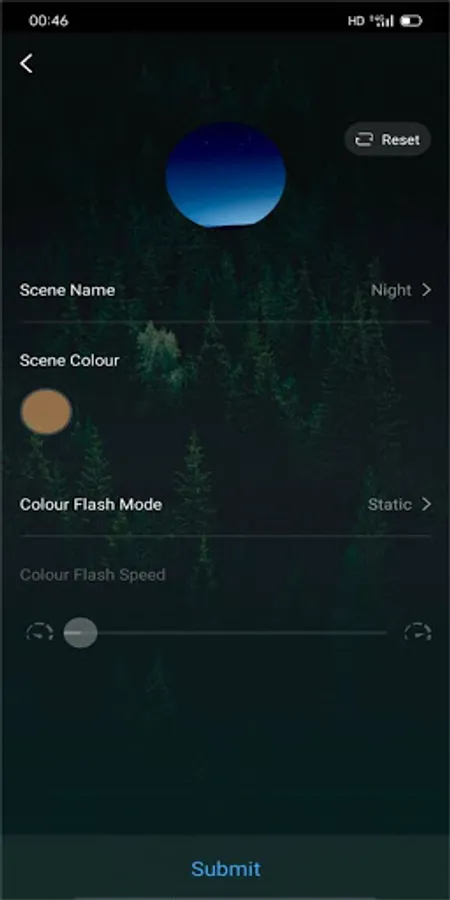Tap the slow speed gauge icon

40,633
